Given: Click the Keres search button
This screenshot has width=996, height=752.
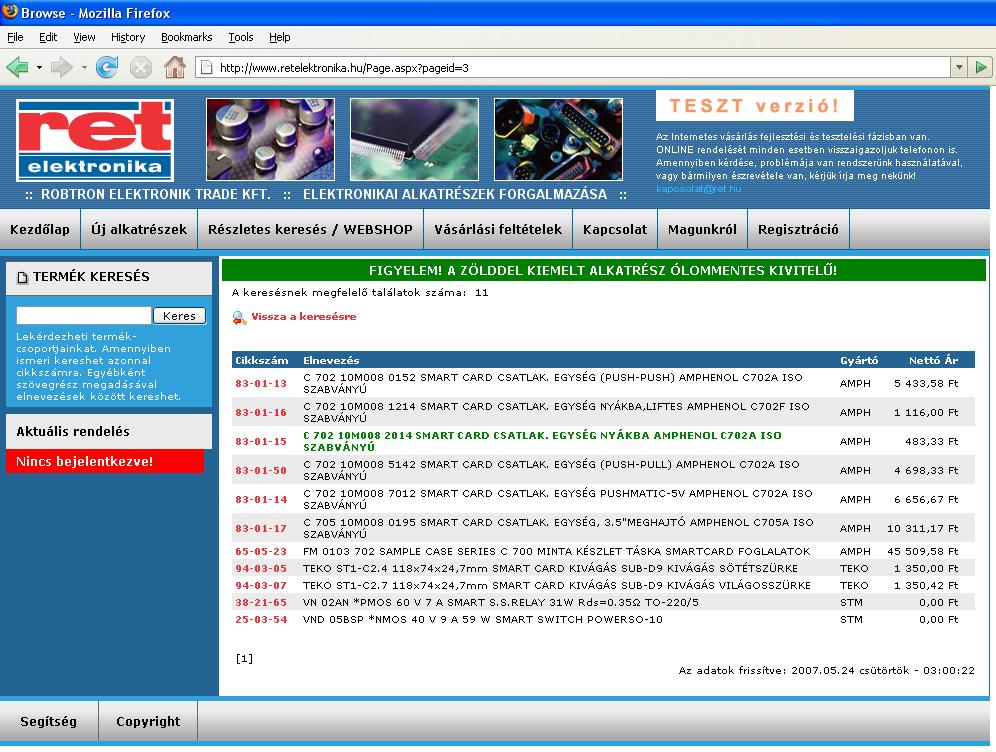Looking at the screenshot, I should (180, 316).
